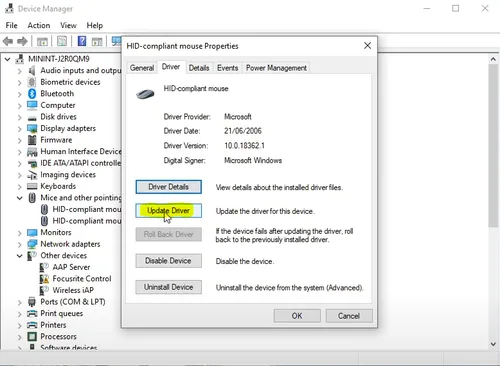Open the Action menu
Image resolution: width=500 pixels, height=366 pixels.
click(39, 25)
